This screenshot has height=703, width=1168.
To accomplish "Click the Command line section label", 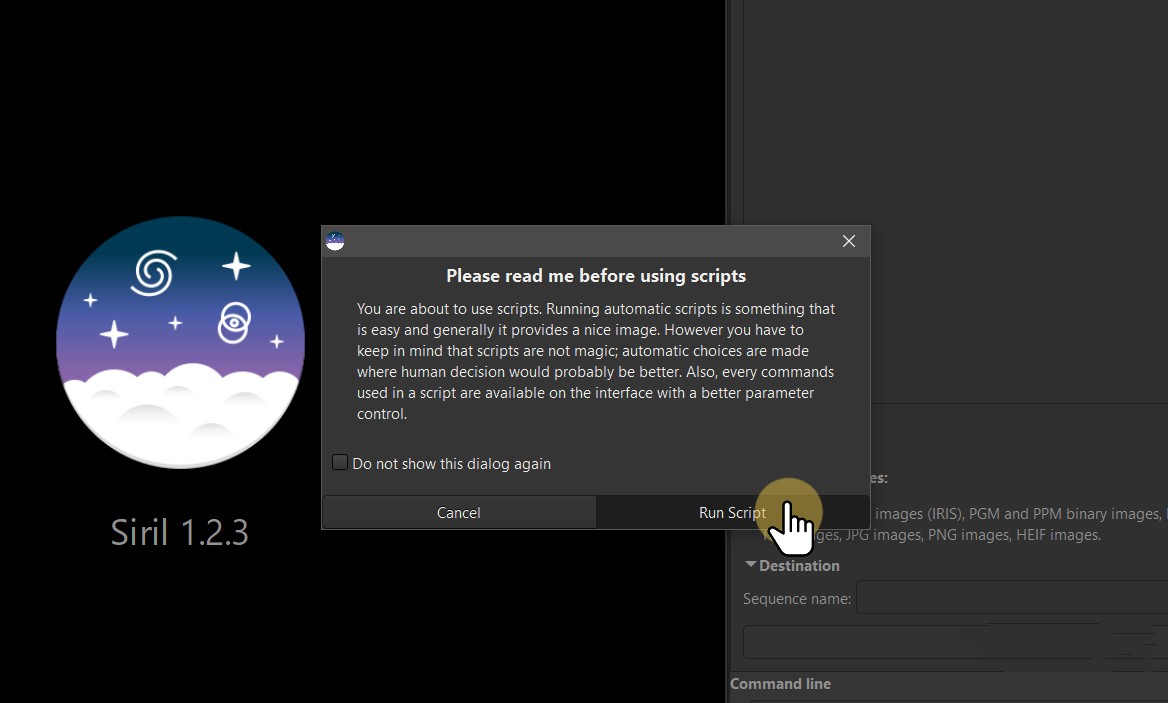I will [x=780, y=684].
